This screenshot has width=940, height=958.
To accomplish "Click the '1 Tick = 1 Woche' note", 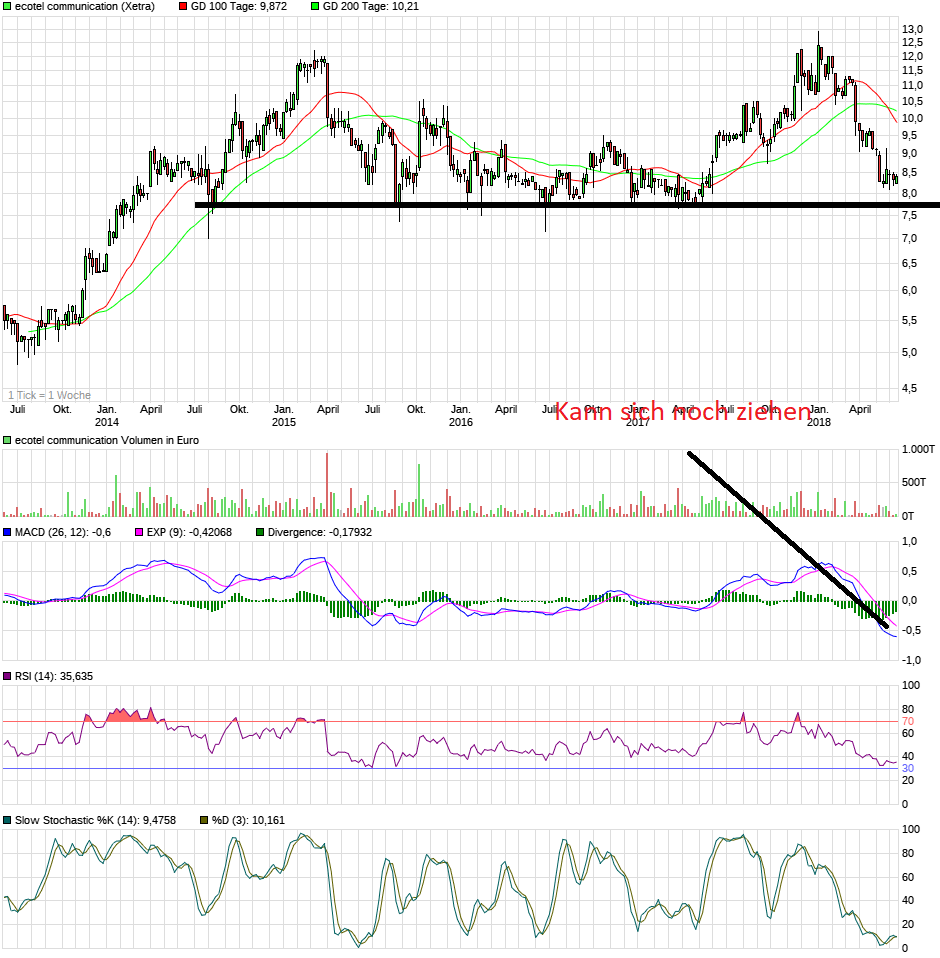I will click(x=49, y=395).
